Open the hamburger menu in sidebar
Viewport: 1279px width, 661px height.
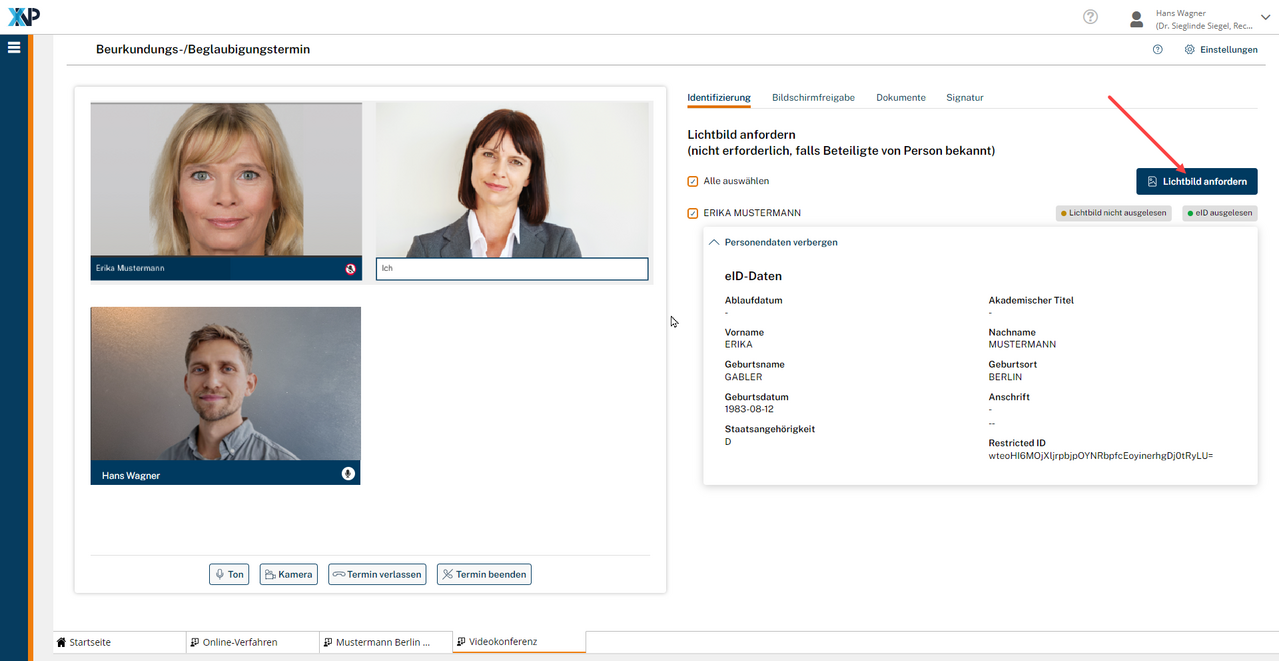tap(14, 47)
